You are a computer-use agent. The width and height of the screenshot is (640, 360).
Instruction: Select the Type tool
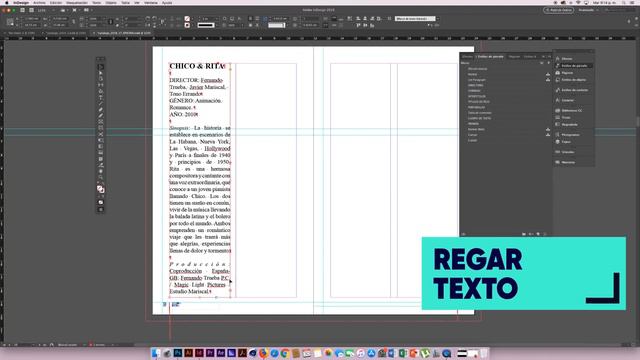coord(101,98)
